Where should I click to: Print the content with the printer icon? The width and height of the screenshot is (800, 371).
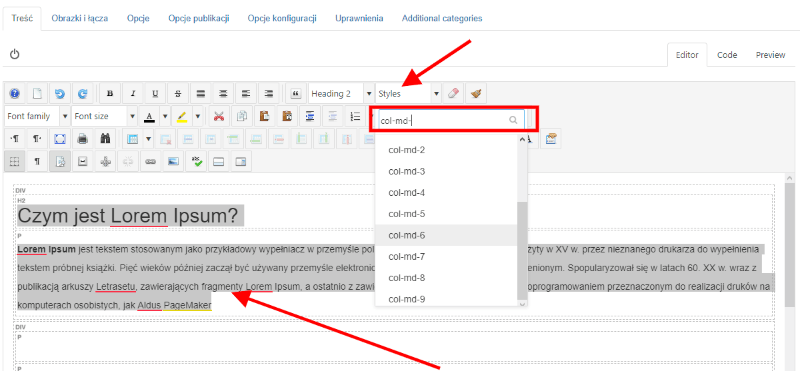[82, 139]
